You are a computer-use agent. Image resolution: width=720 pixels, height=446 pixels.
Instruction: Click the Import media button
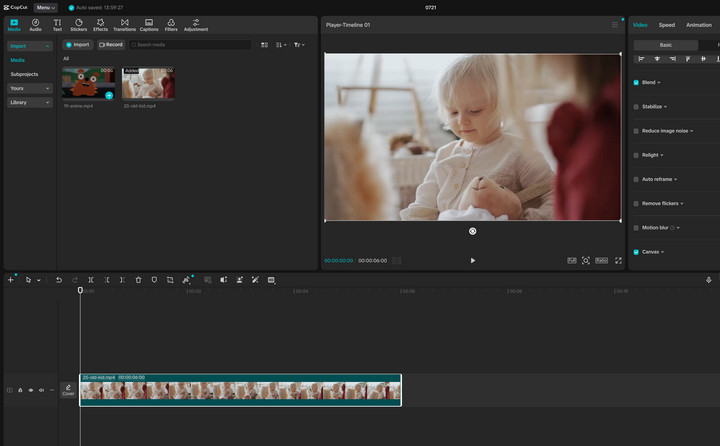coord(78,45)
